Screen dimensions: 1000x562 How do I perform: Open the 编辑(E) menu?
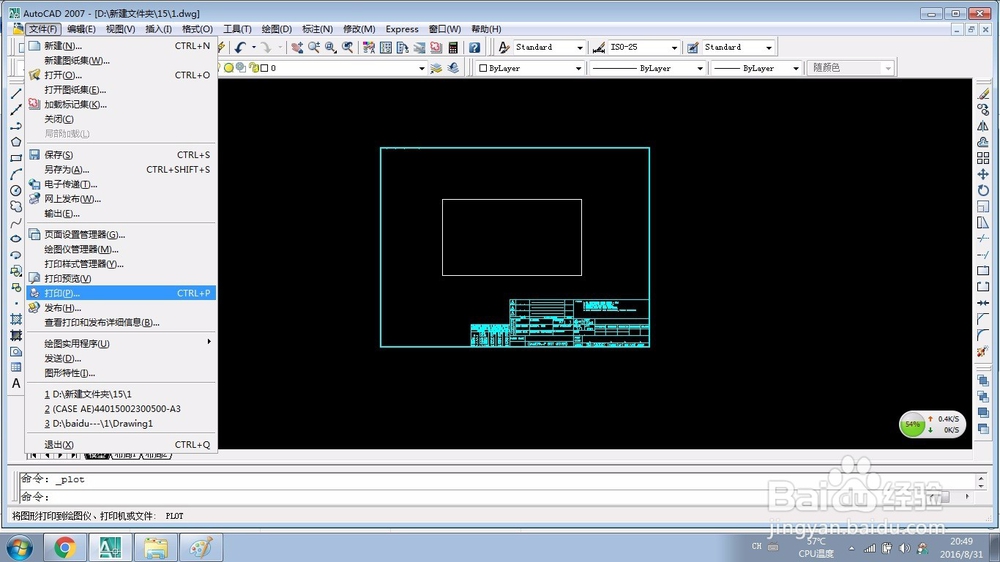coord(81,29)
